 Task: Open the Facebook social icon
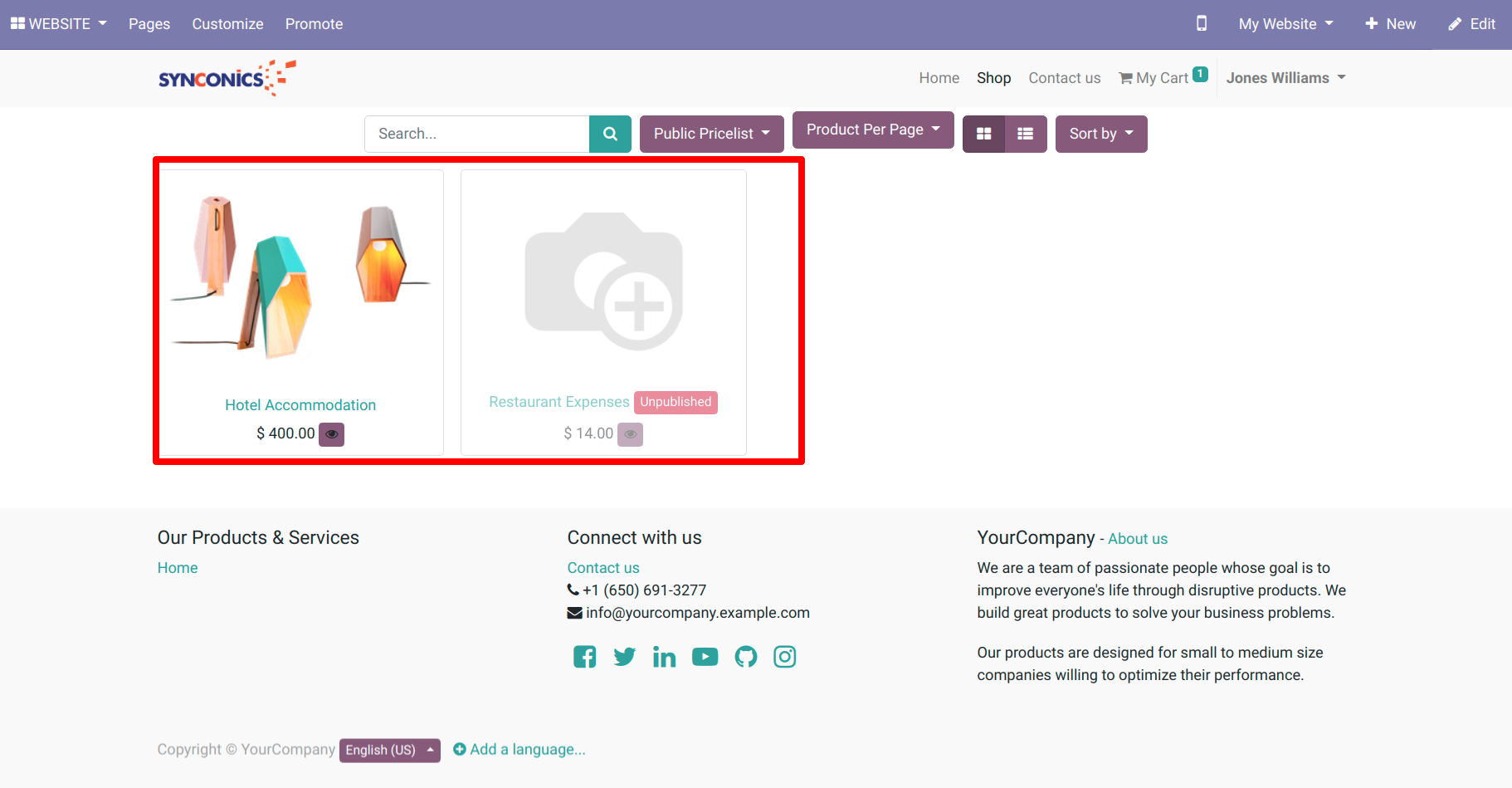[584, 657]
